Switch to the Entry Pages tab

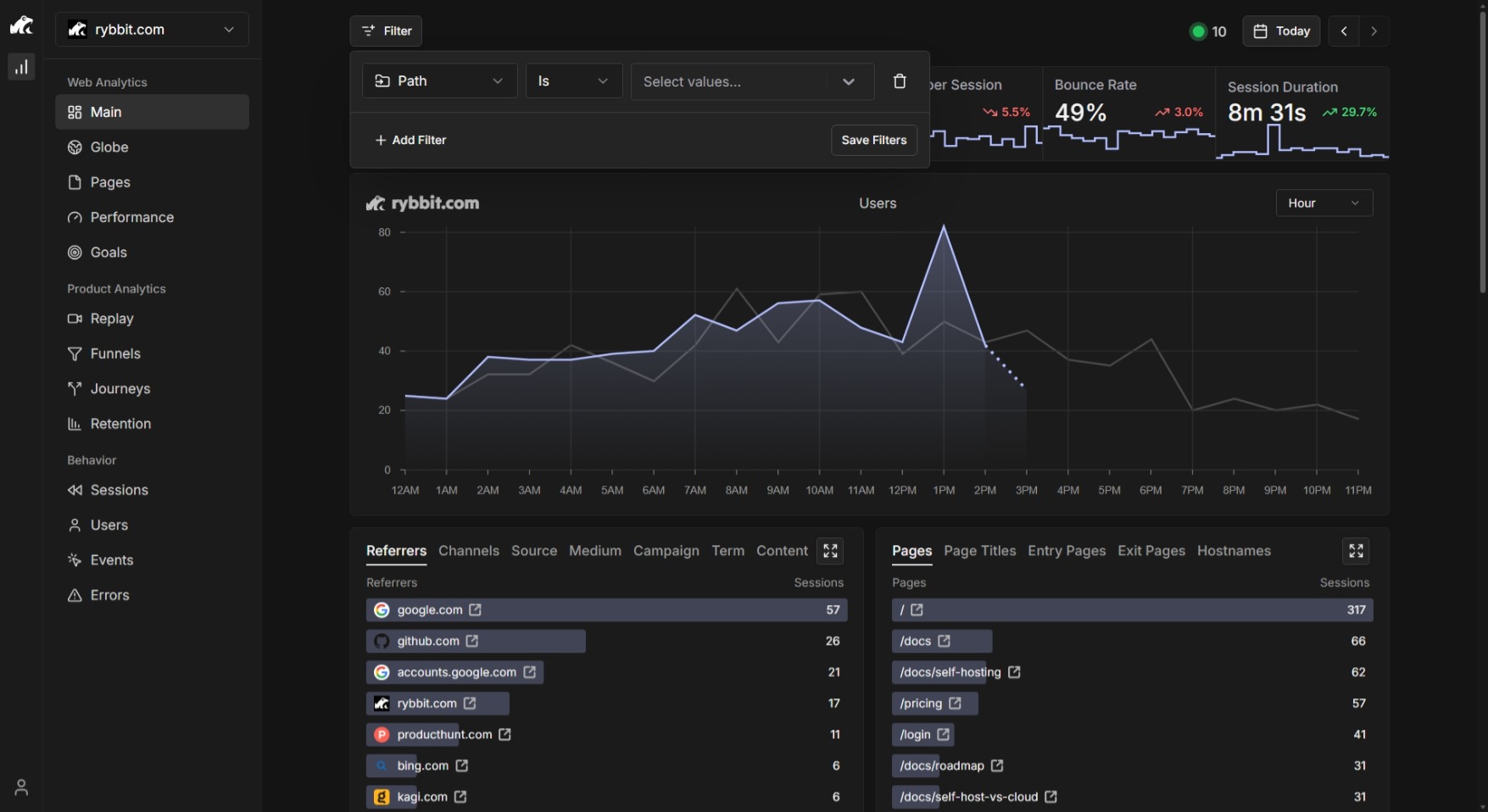click(1067, 551)
